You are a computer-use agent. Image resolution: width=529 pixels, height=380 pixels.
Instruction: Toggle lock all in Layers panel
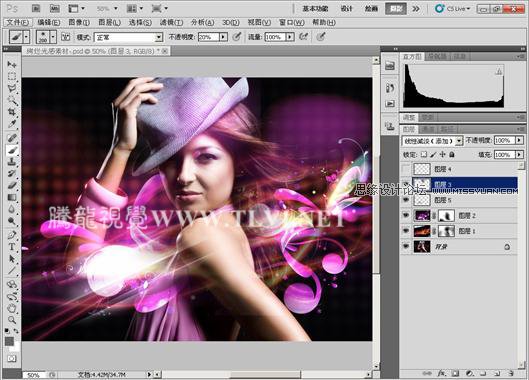[451, 155]
